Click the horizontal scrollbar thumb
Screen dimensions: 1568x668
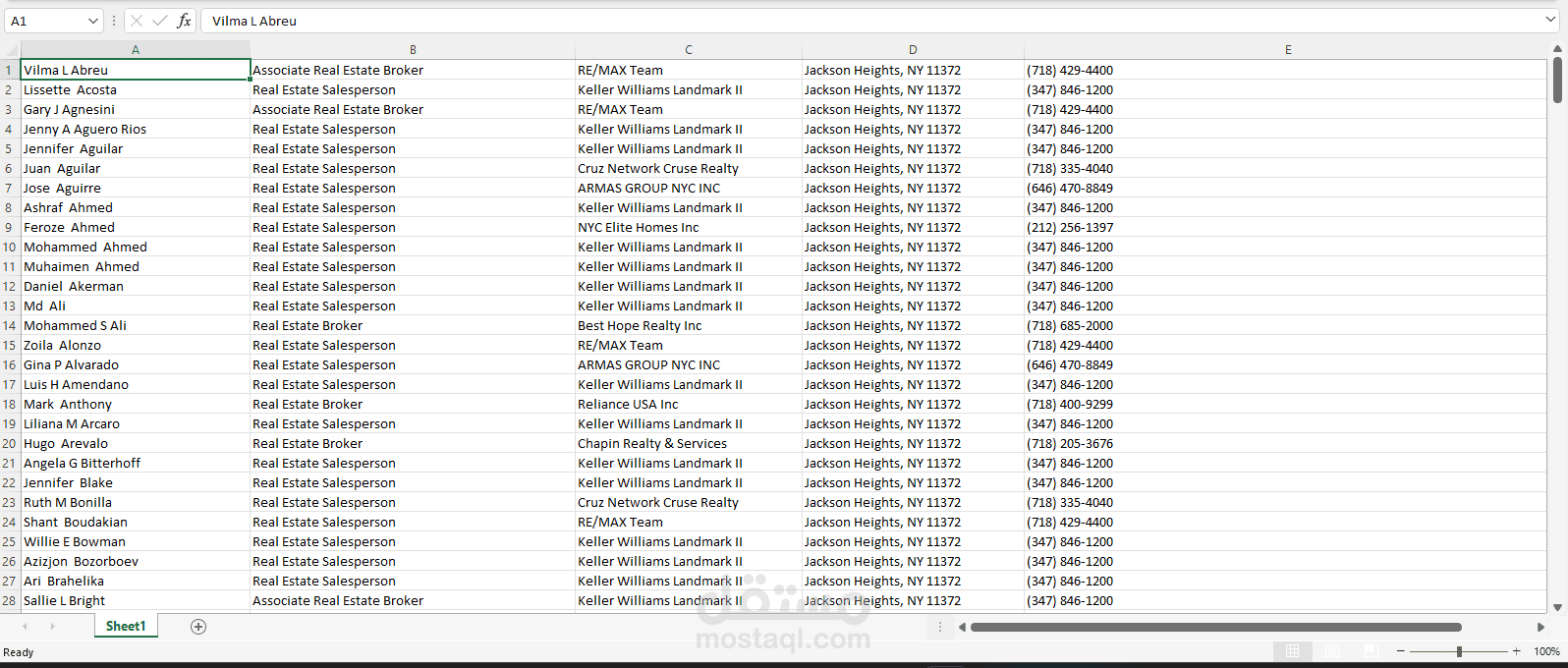(1215, 627)
